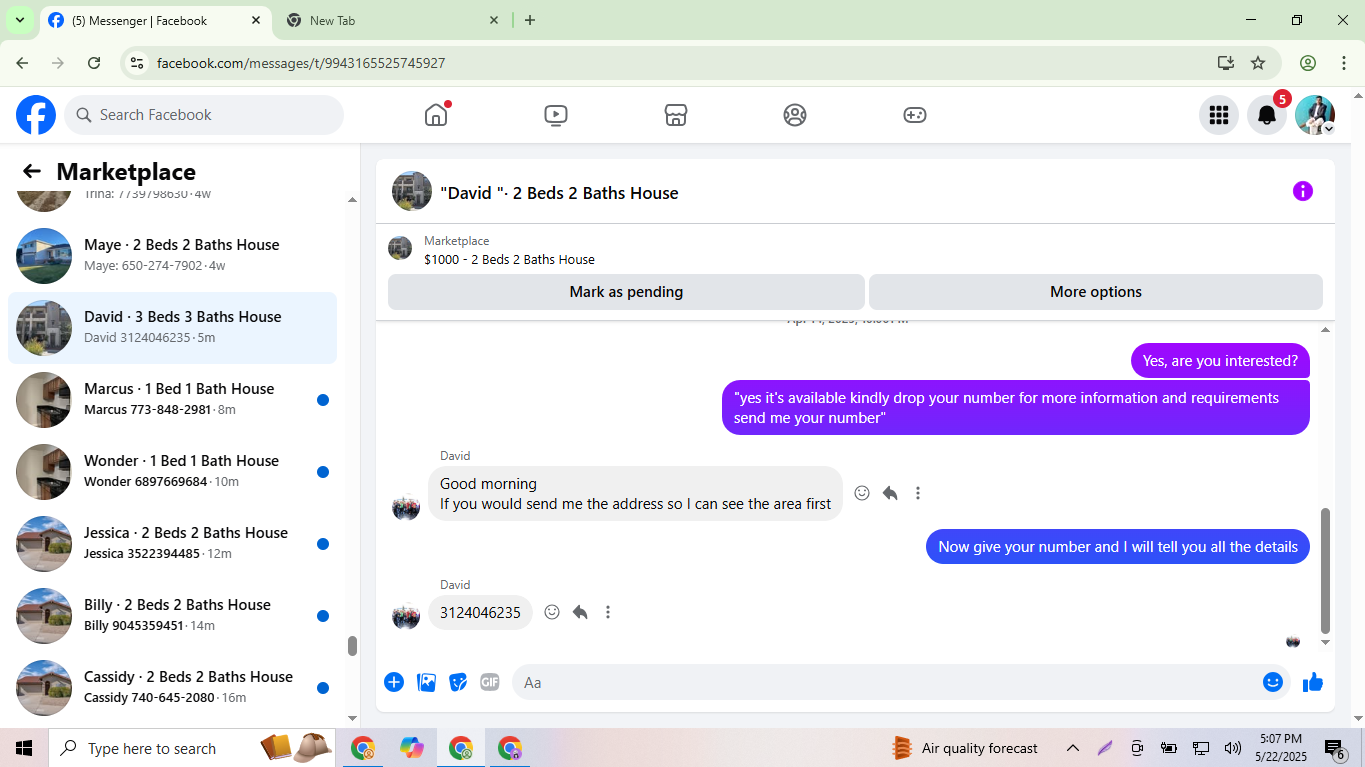Reply to David's Good morning message
This screenshot has width=1365, height=767.
point(890,493)
